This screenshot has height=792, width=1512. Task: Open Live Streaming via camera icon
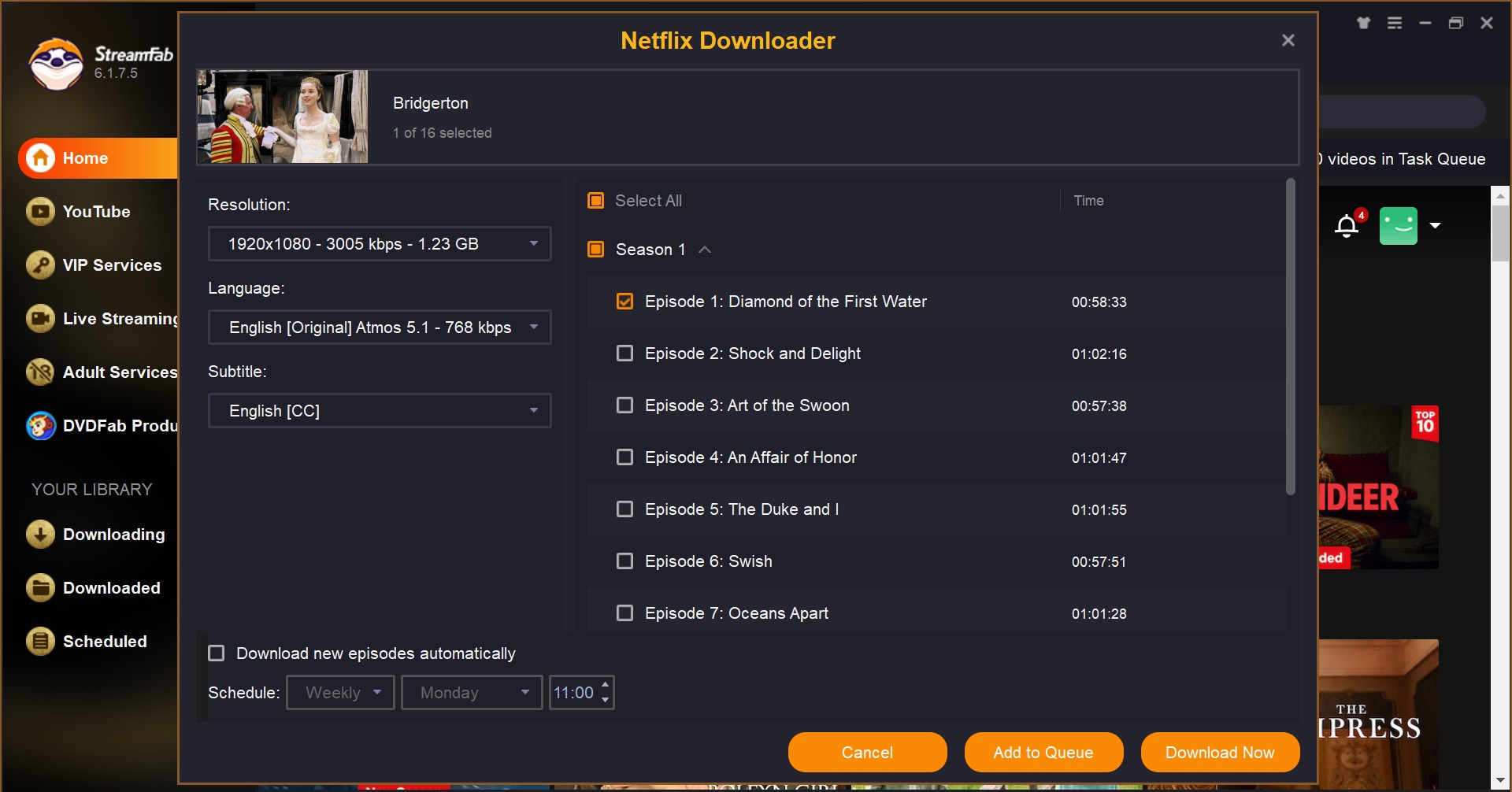[40, 319]
